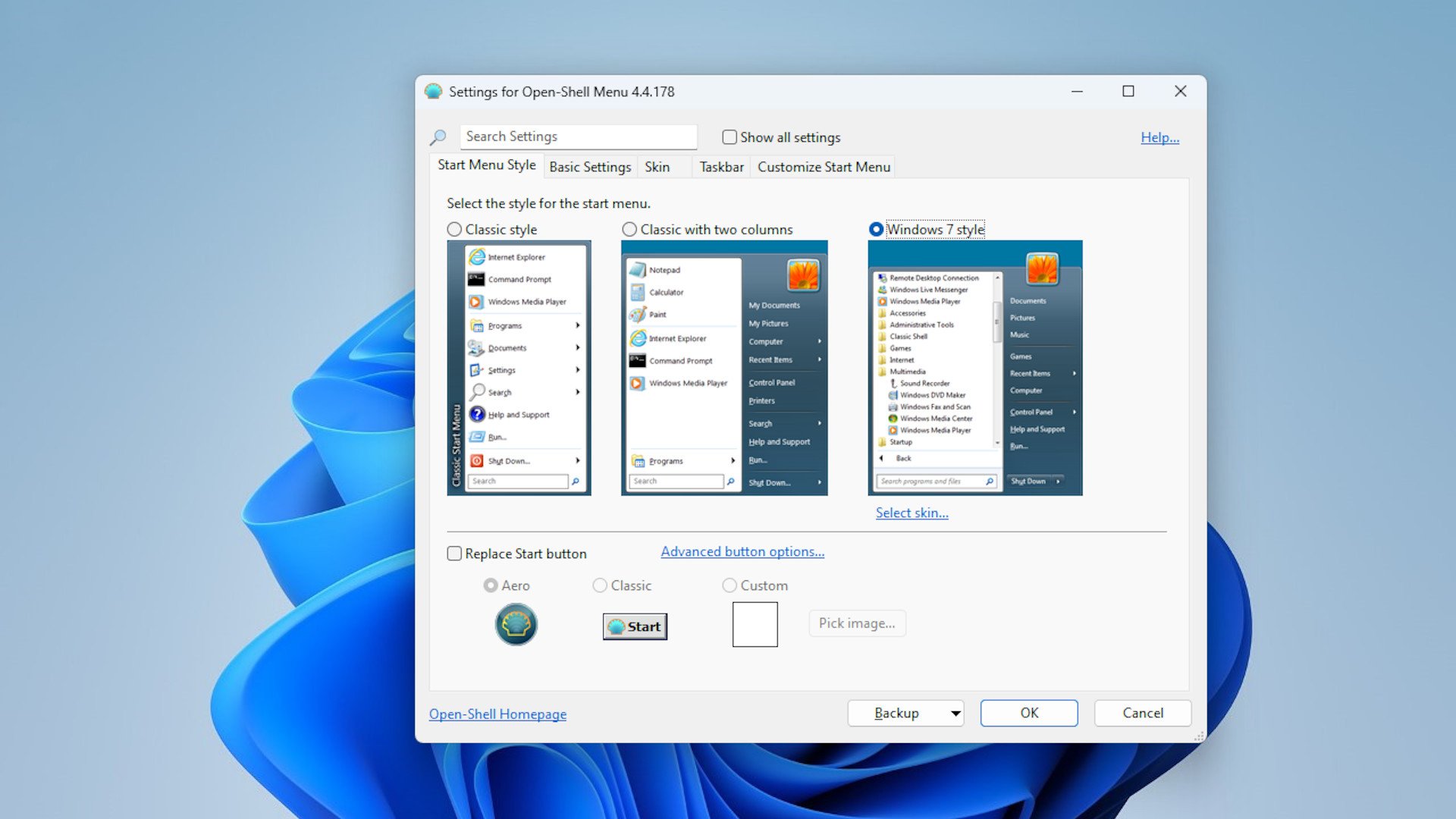Enable the Show all settings checkbox
Image resolution: width=1456 pixels, height=819 pixels.
point(729,137)
